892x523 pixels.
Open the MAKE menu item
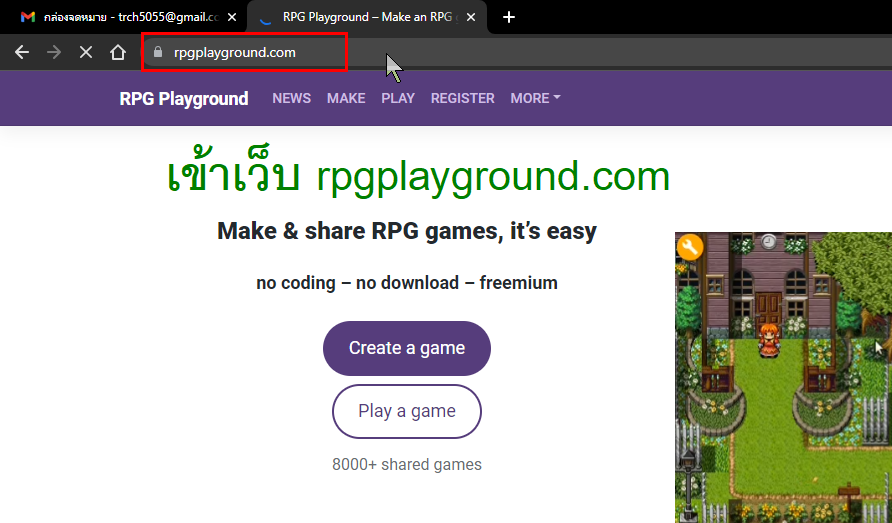[346, 98]
